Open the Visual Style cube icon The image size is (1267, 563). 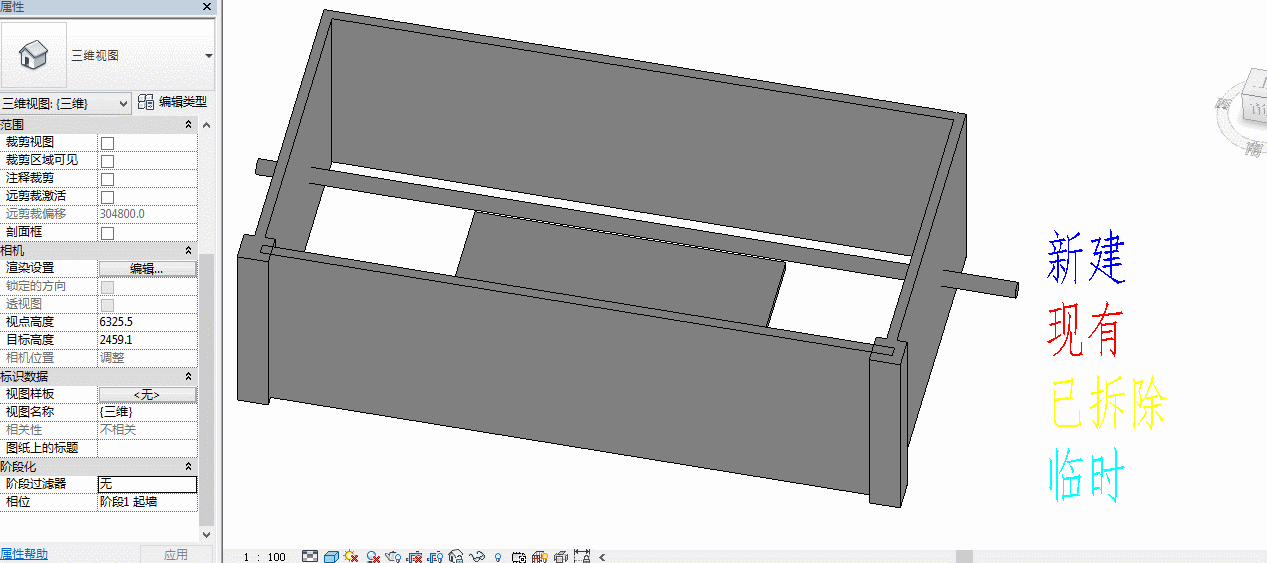[x=331, y=556]
